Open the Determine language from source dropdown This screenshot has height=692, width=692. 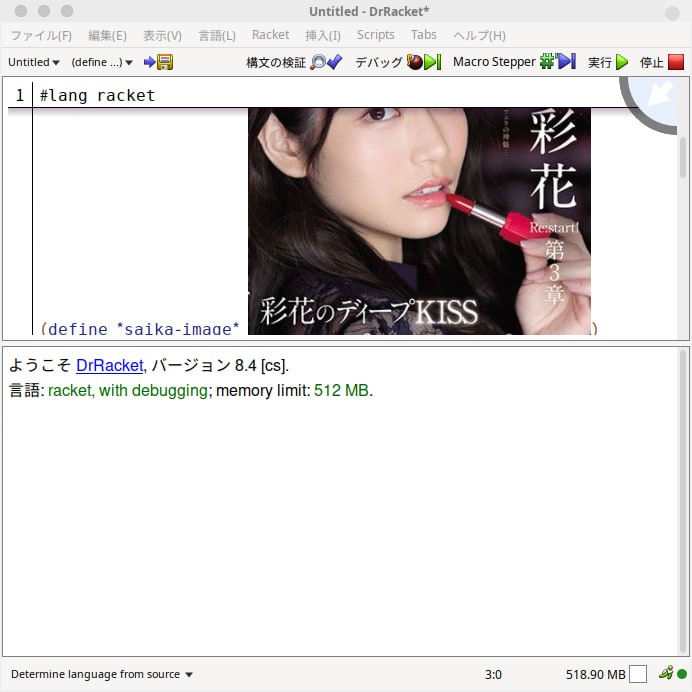tap(102, 674)
